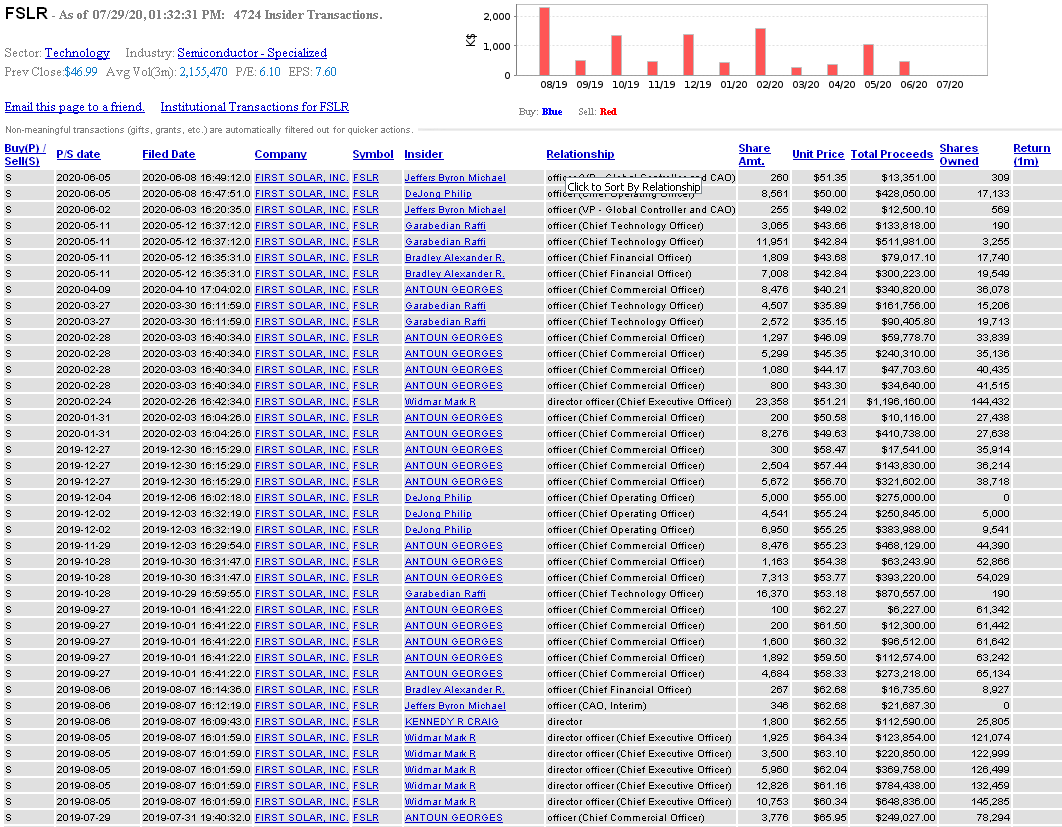Click FIRST SOLAR, INC. link in 2019-07-29 row

(302, 818)
